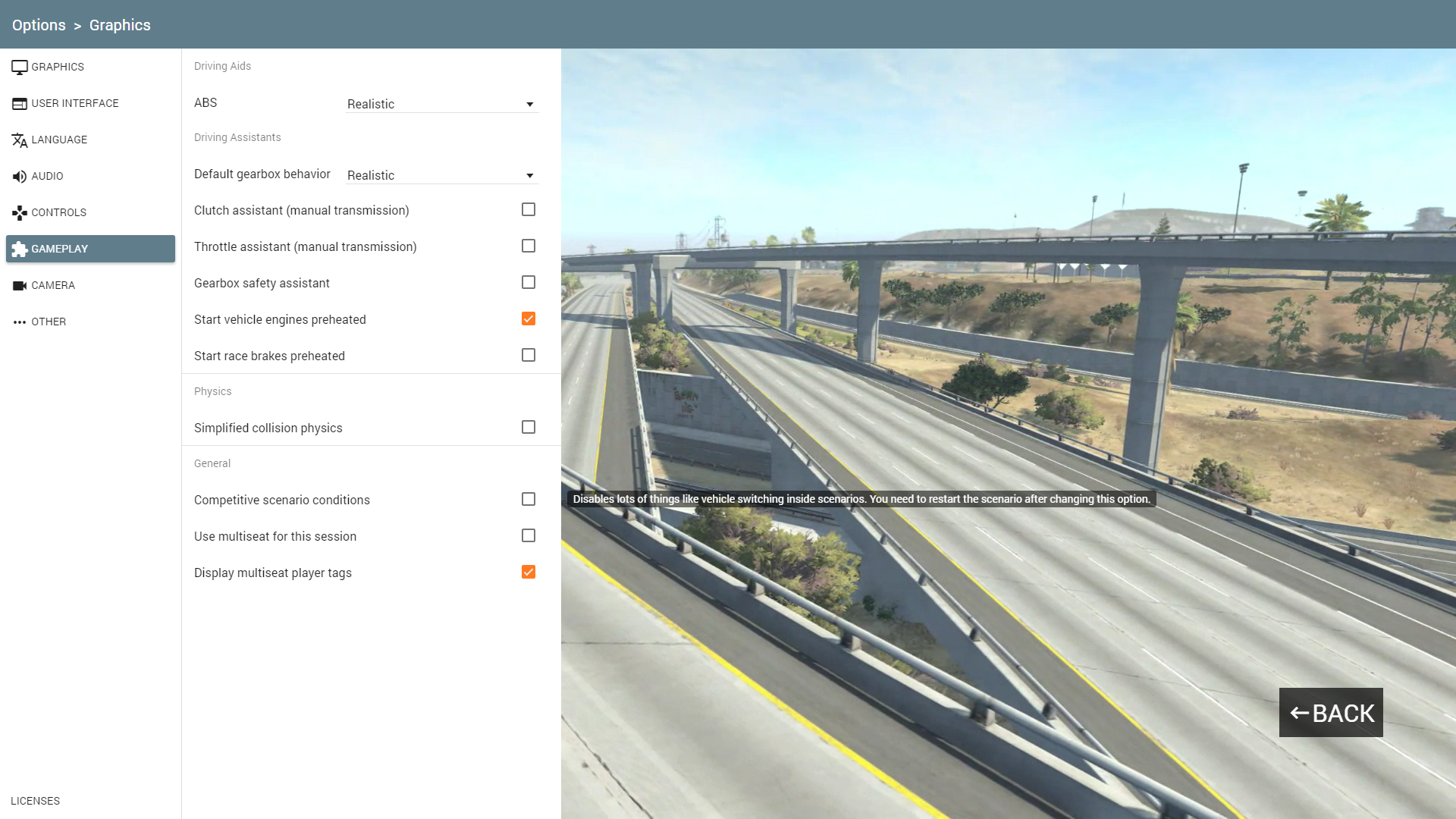This screenshot has height=819, width=1456.
Task: Open the ABS dropdown
Action: pos(441,104)
